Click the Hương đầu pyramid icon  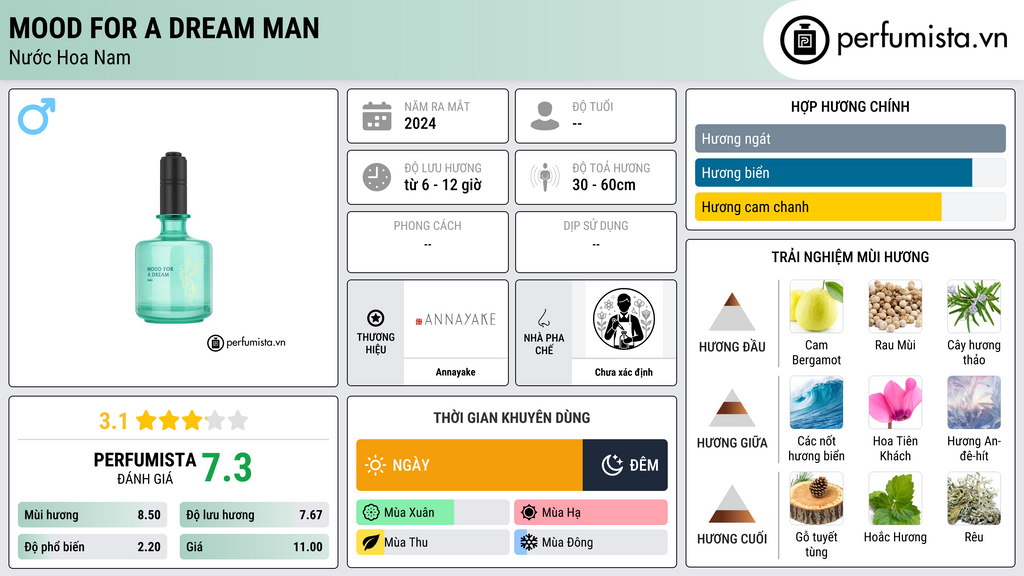(732, 312)
